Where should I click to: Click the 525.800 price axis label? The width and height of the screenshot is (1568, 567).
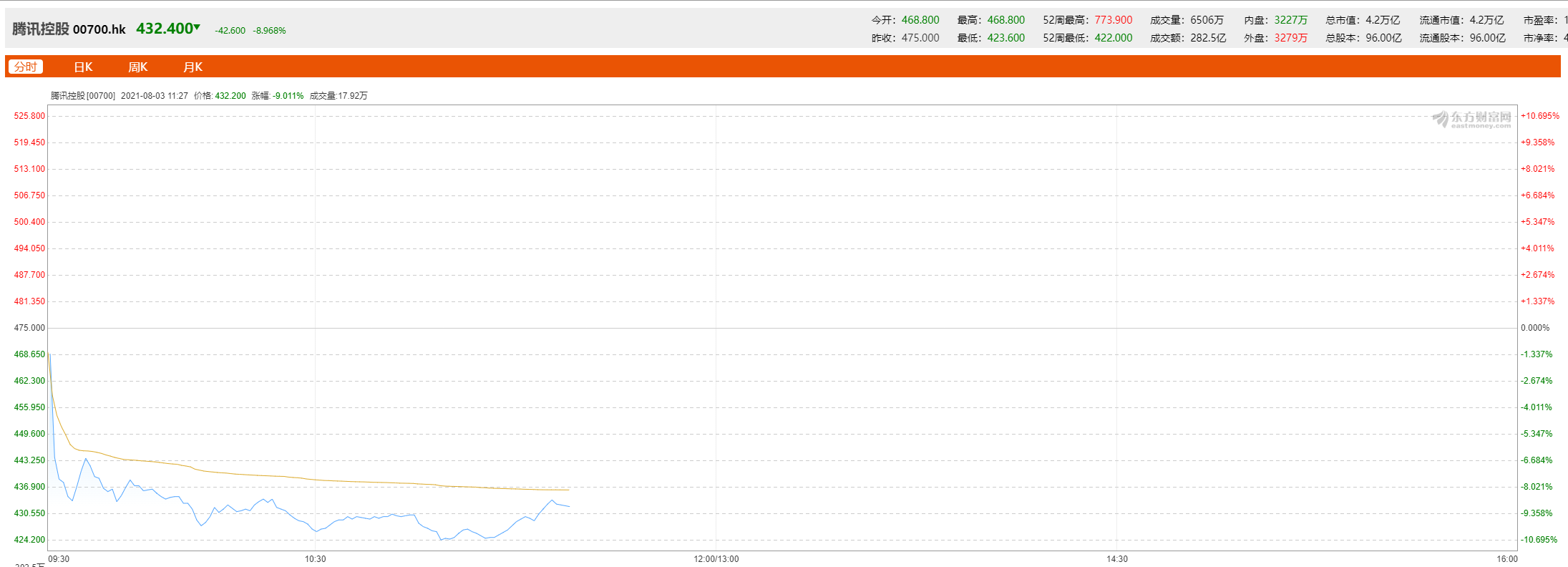point(29,116)
